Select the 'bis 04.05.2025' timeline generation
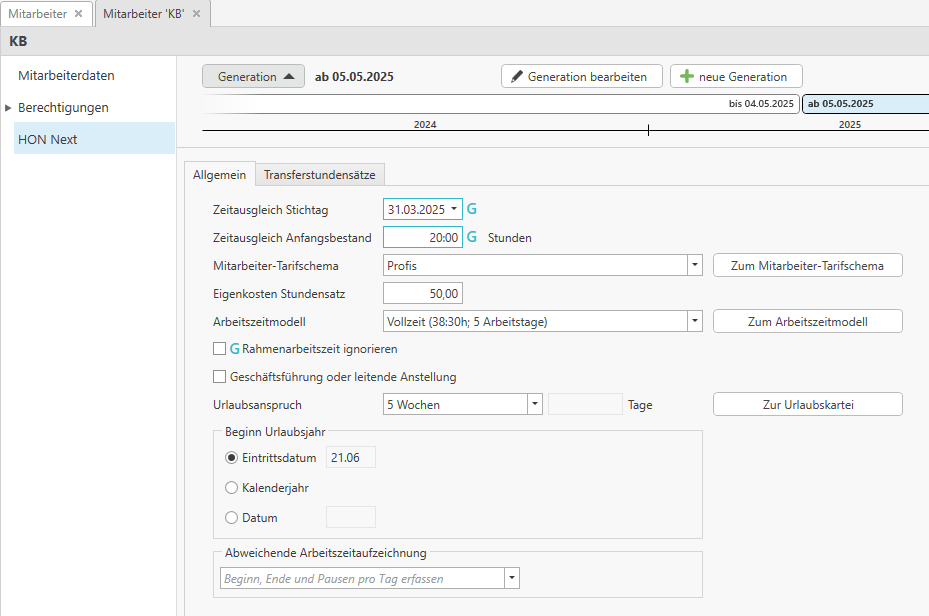Screen dimensions: 929x616 [x=500, y=104]
